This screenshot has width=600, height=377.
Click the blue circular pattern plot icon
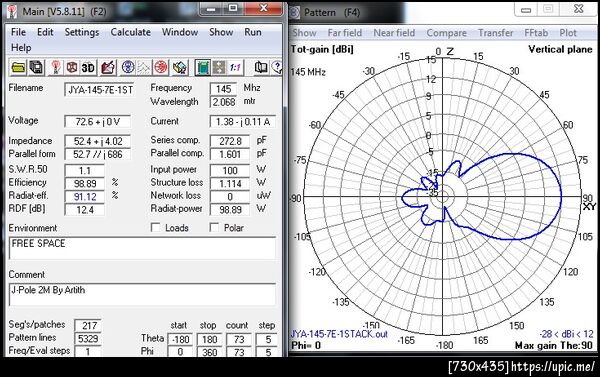click(128, 67)
